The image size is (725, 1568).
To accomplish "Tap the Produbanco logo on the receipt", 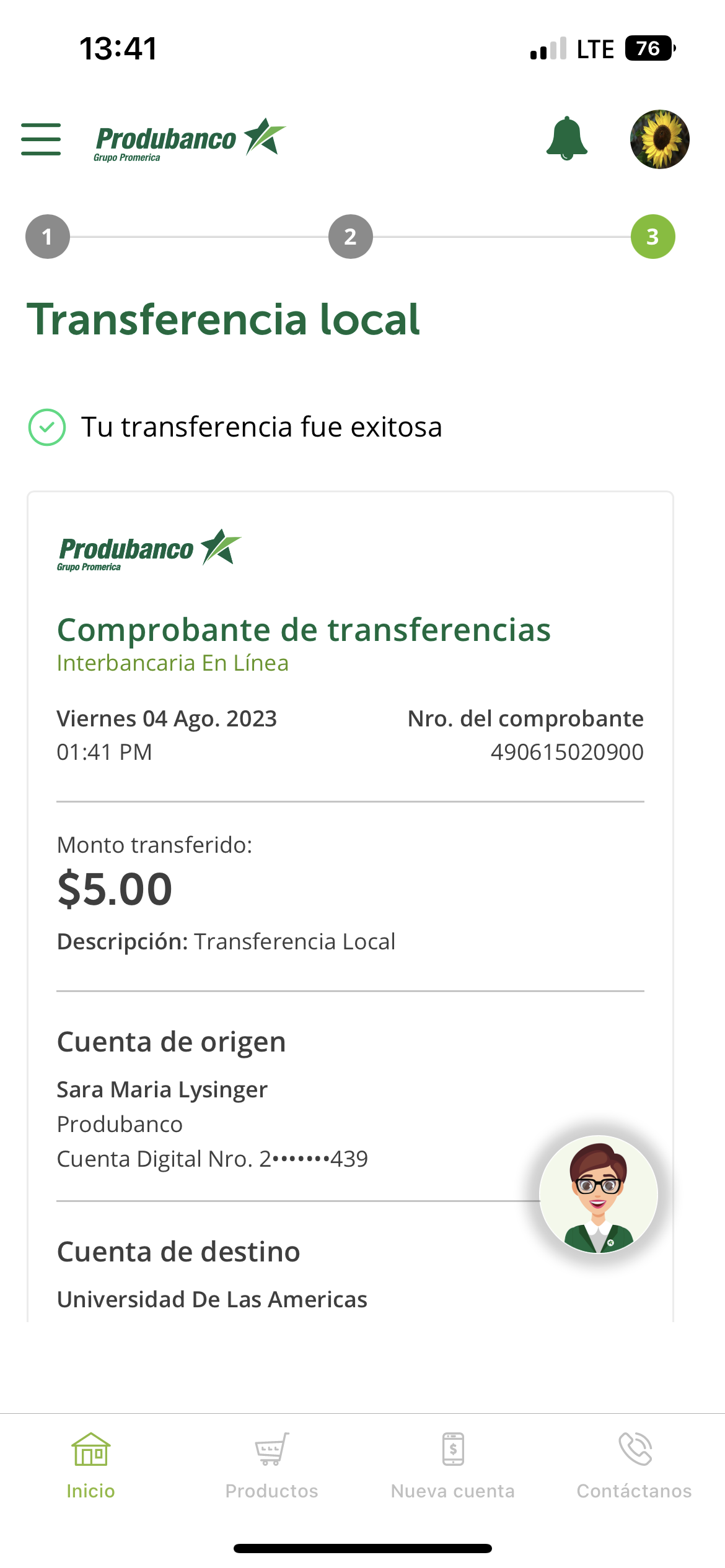I will click(149, 550).
